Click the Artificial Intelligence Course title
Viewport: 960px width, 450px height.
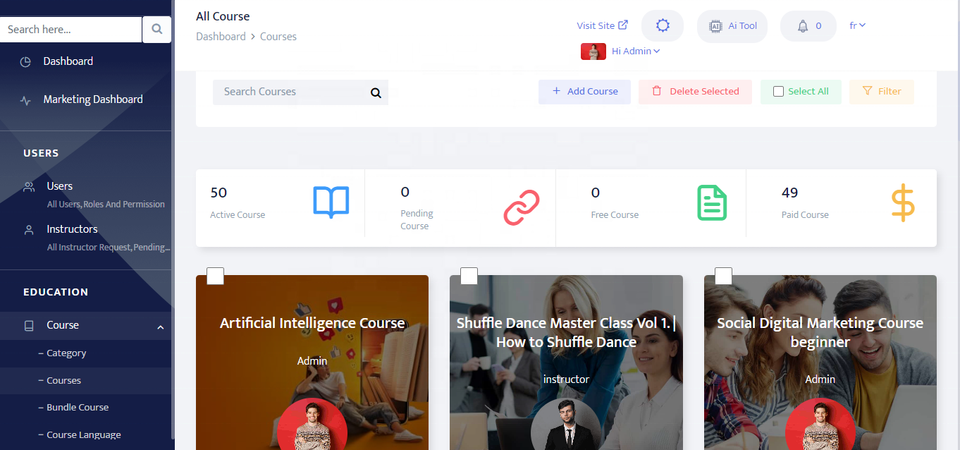[312, 323]
